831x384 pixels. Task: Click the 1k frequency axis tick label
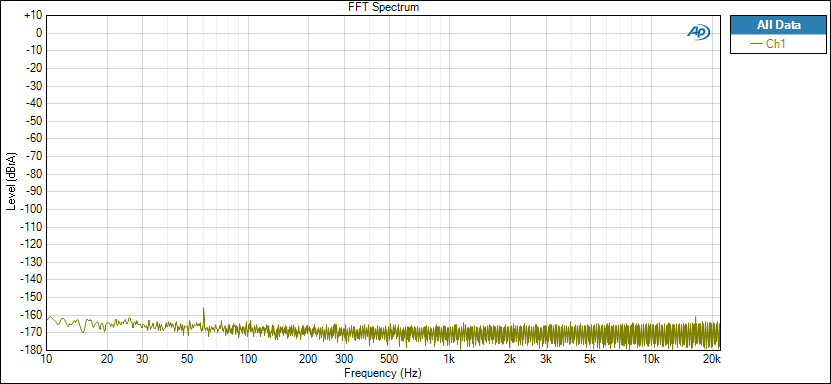[x=449, y=359]
